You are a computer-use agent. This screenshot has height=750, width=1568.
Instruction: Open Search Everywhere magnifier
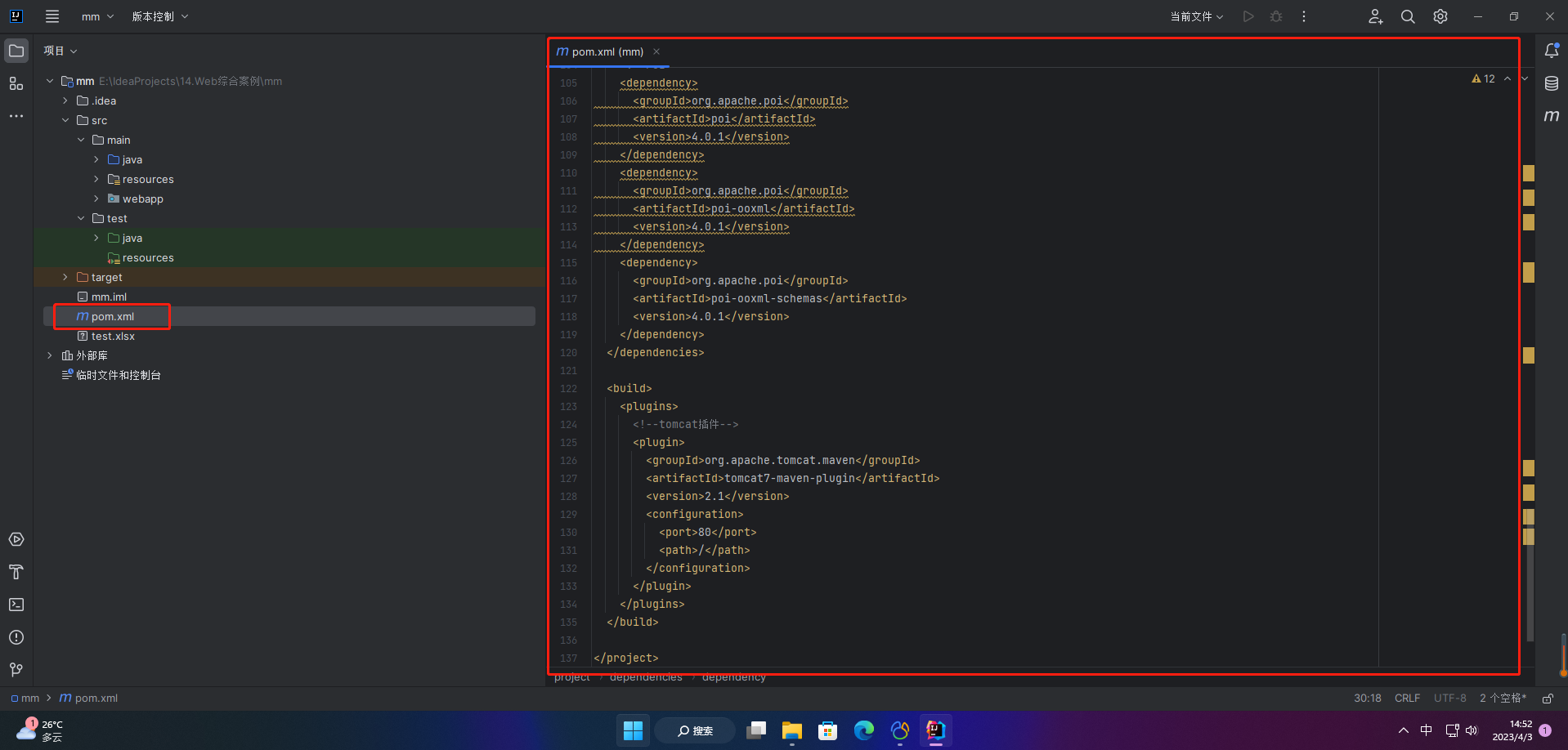[1408, 16]
